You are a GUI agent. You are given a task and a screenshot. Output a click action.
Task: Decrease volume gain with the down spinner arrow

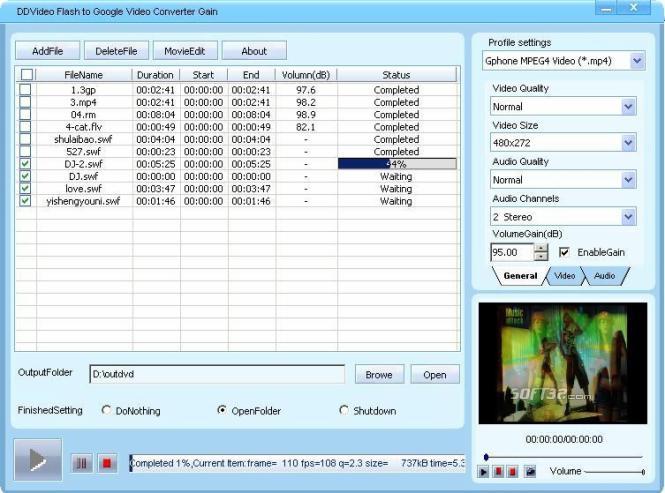541,256
